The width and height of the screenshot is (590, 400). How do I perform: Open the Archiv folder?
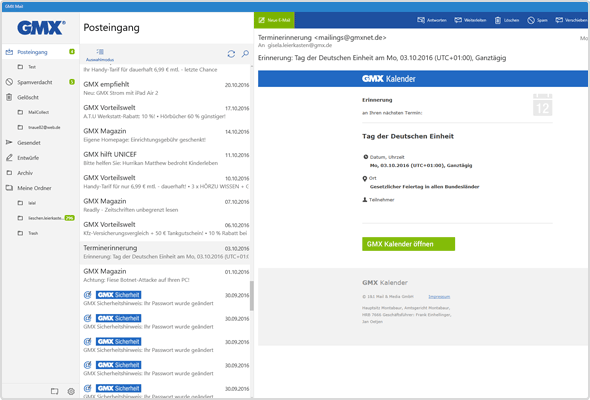[40, 173]
